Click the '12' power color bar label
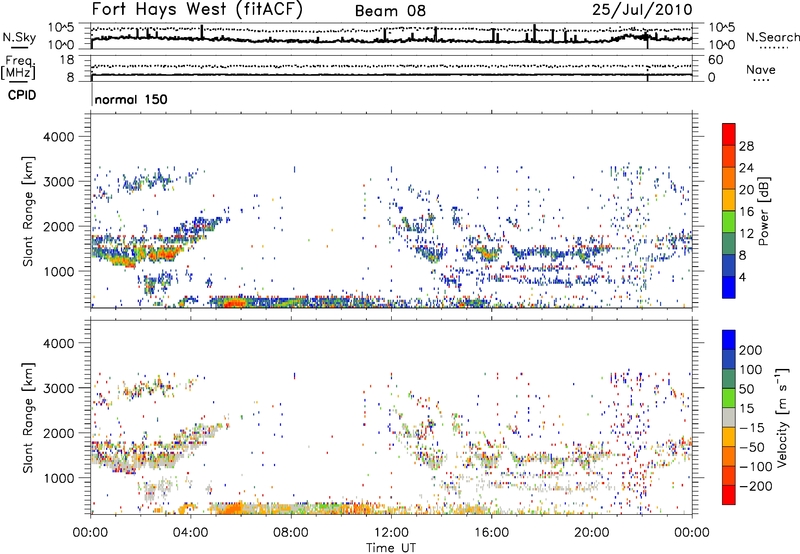The height and width of the screenshot is (554, 800). point(746,234)
